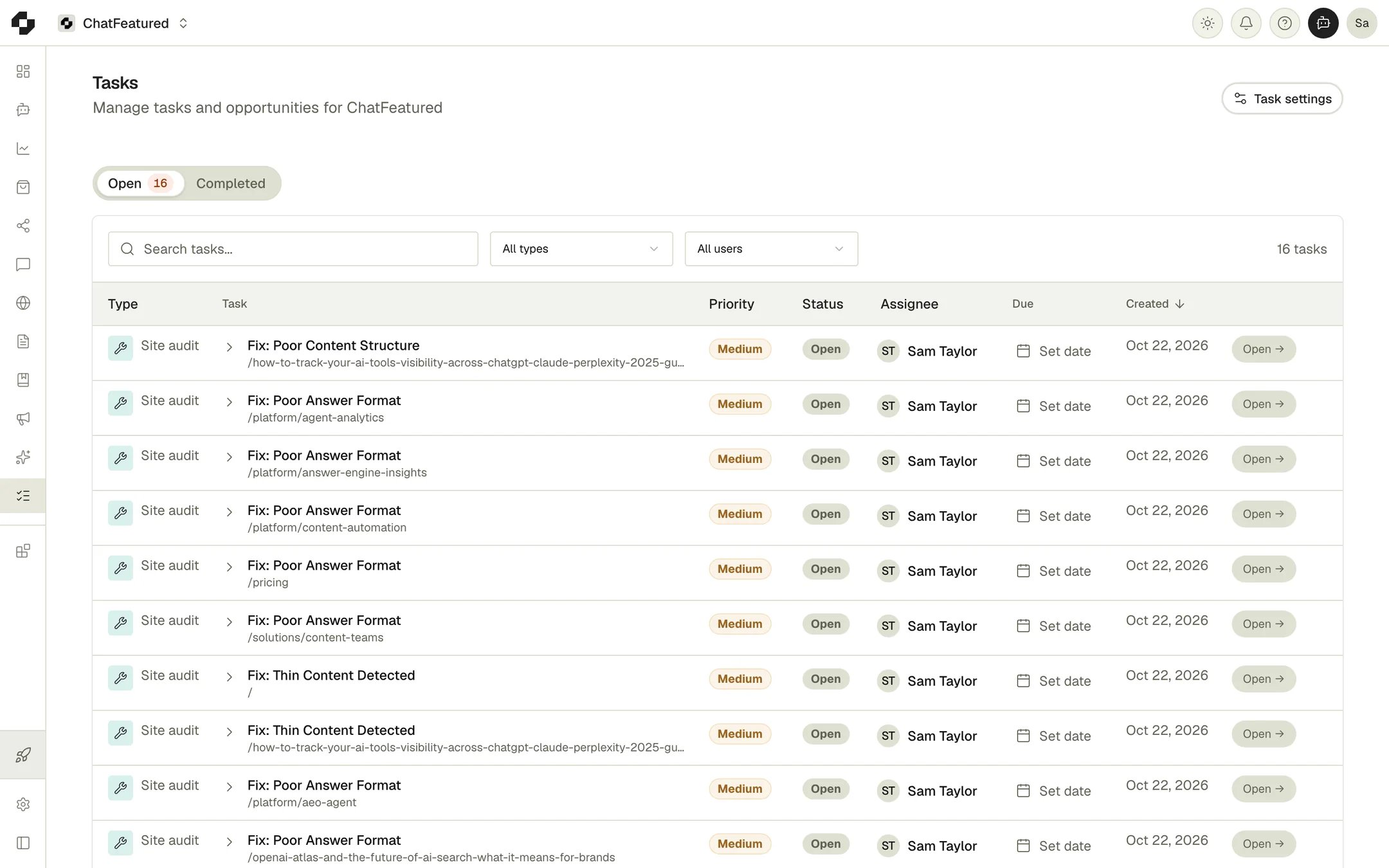Image resolution: width=1389 pixels, height=868 pixels.
Task: Switch to the Open tasks tab
Action: click(140, 183)
